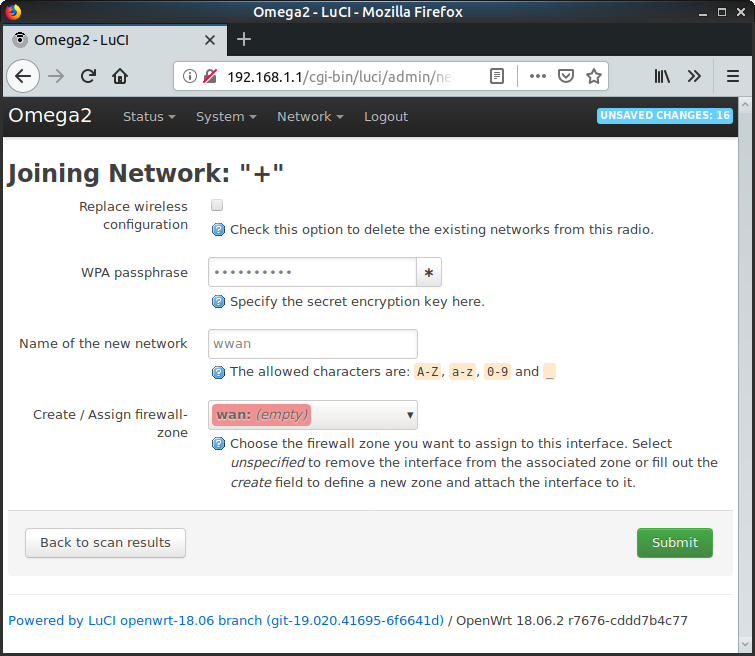Click the 'A-Z' allowed characters code
755x656 pixels.
coord(428,372)
